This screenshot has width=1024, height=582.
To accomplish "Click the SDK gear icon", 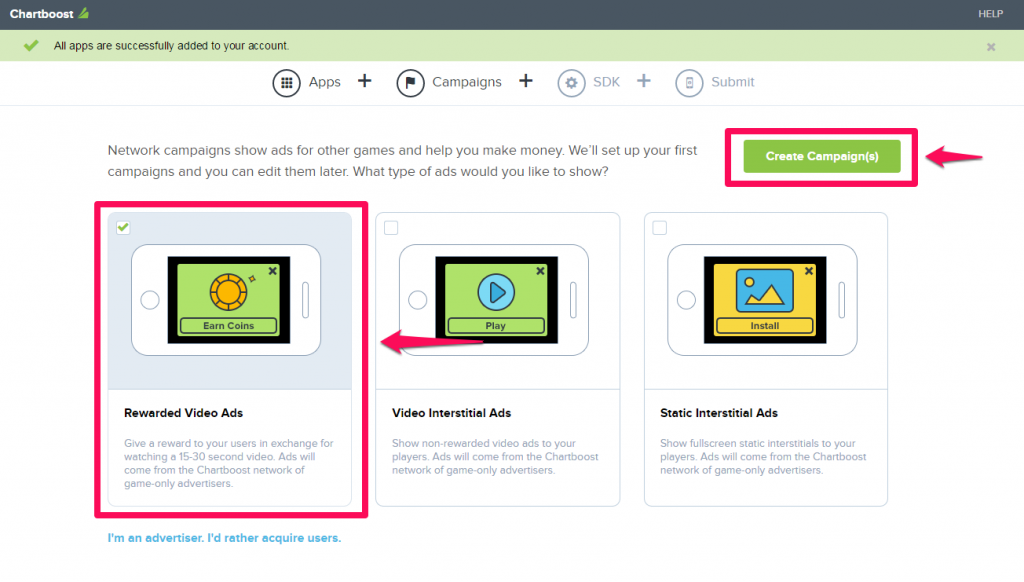I will (572, 82).
